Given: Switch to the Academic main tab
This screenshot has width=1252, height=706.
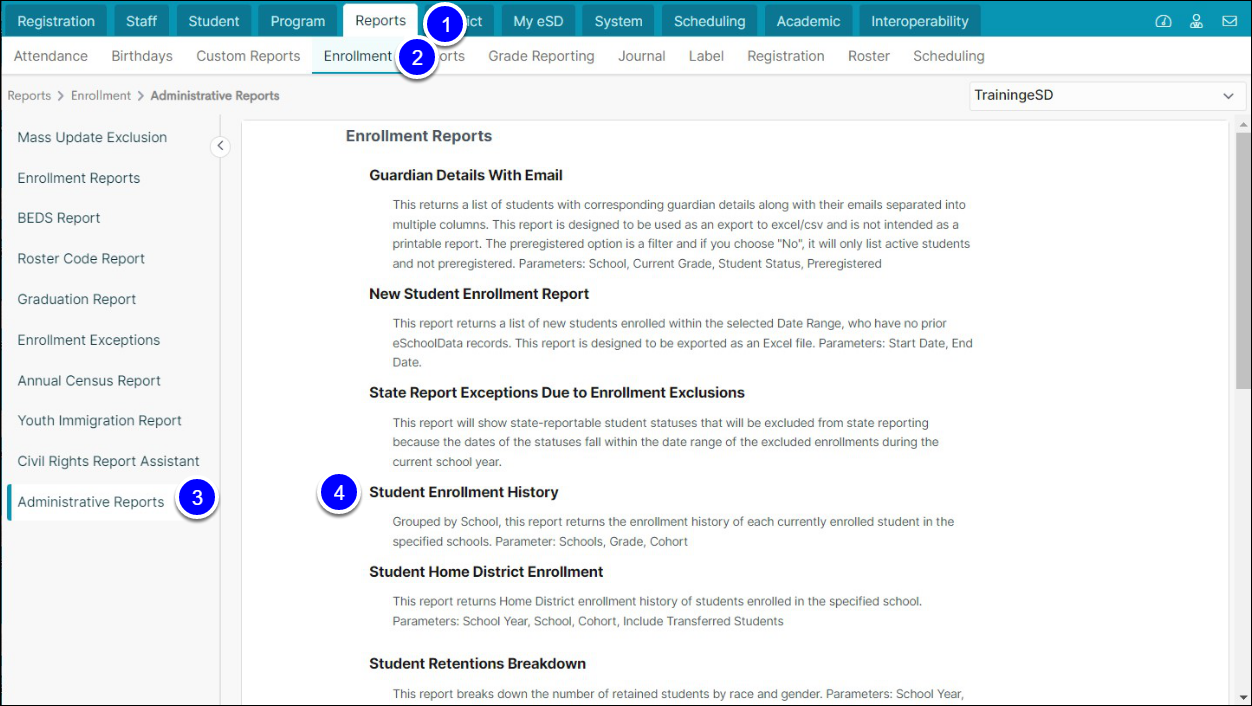Looking at the screenshot, I should point(809,21).
